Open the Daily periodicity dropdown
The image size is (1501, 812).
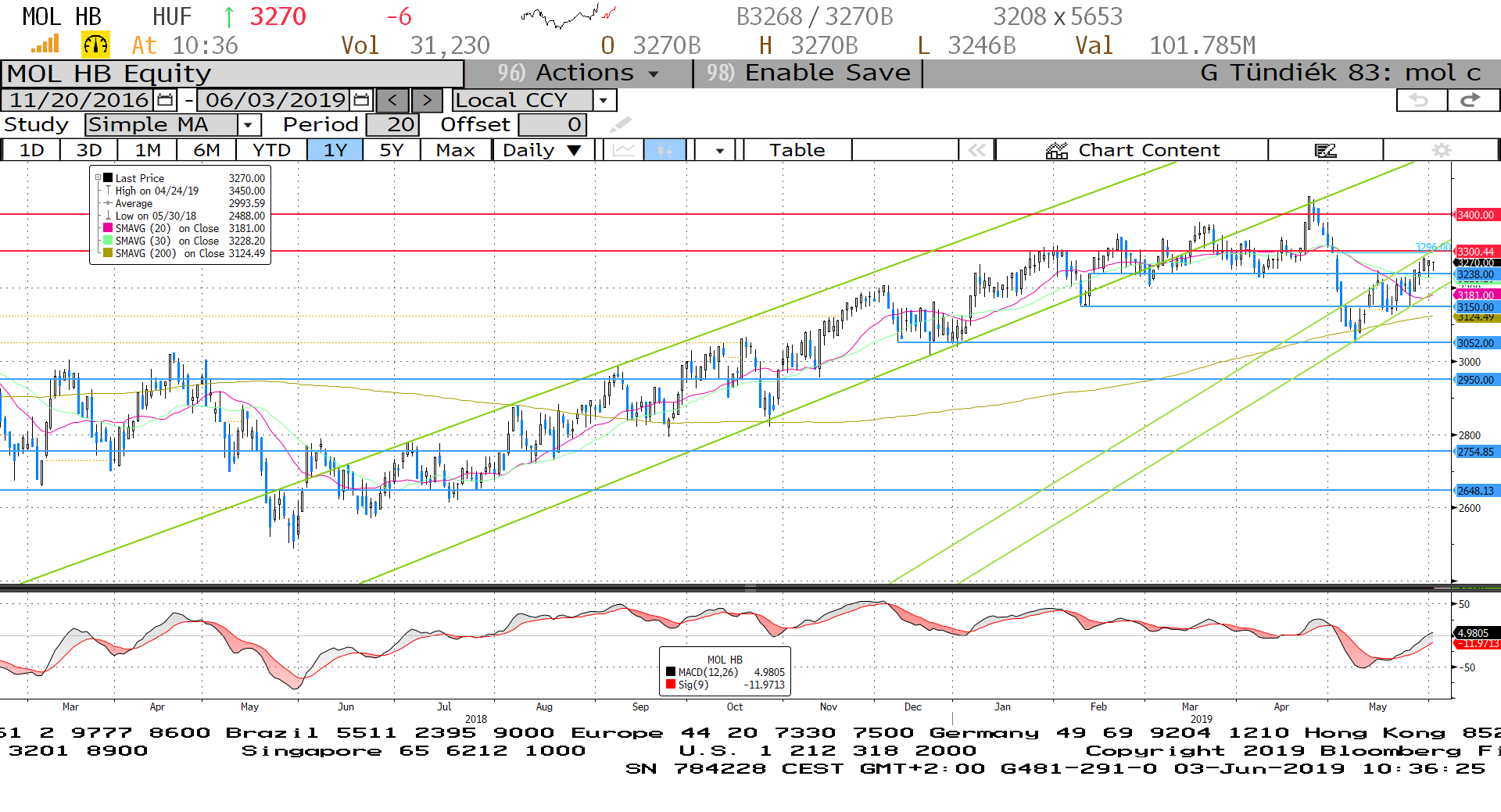[x=543, y=150]
